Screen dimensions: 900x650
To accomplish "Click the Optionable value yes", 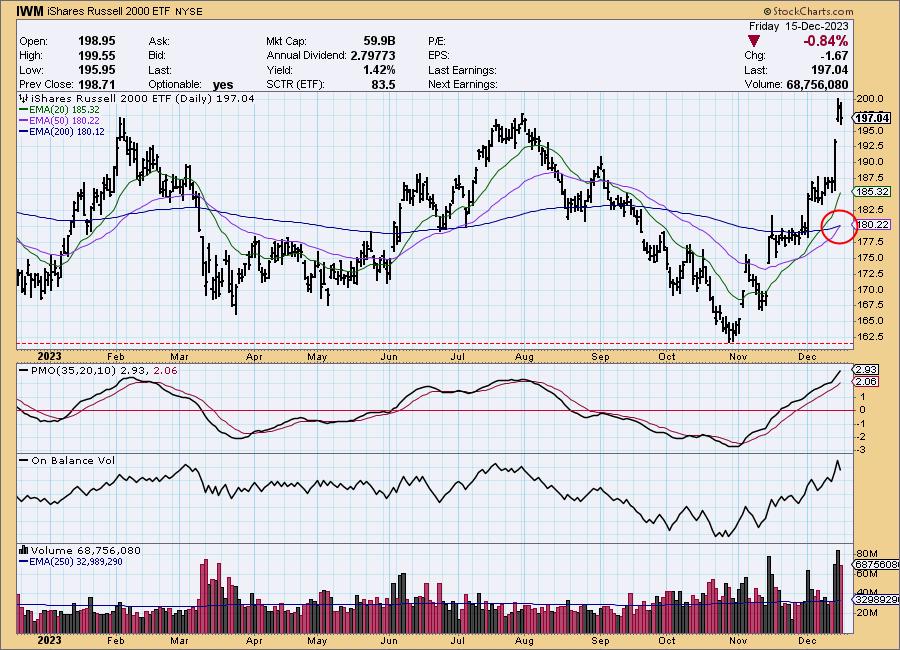I will click(223, 85).
